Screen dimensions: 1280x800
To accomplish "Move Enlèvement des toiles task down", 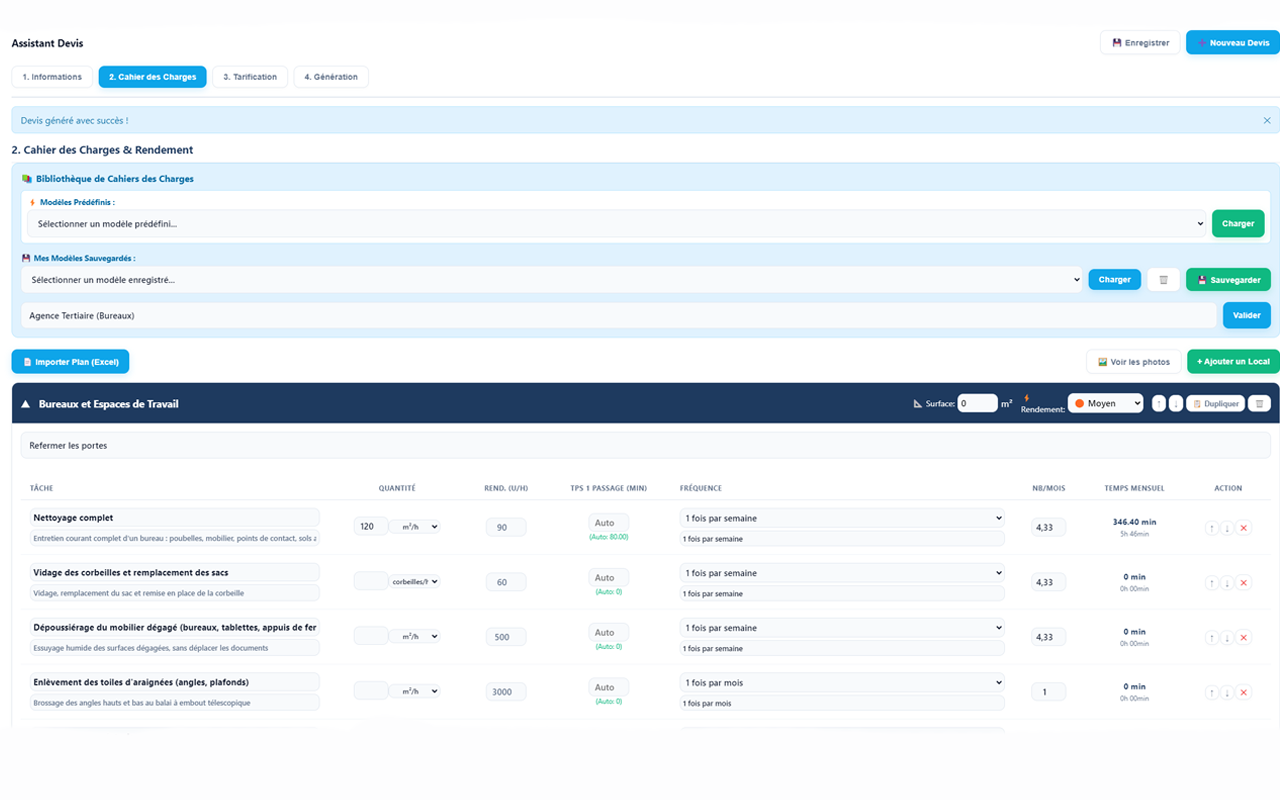I will point(1227,692).
